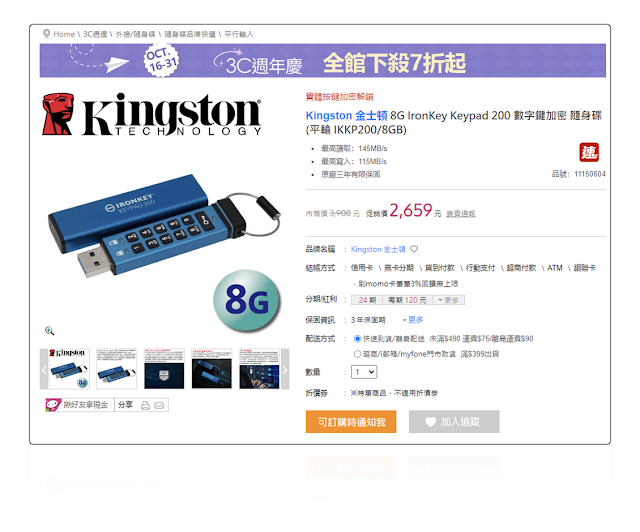Image resolution: width=640 pixels, height=532 pixels.
Task: Click the red express delivery badge icon
Action: tap(589, 152)
